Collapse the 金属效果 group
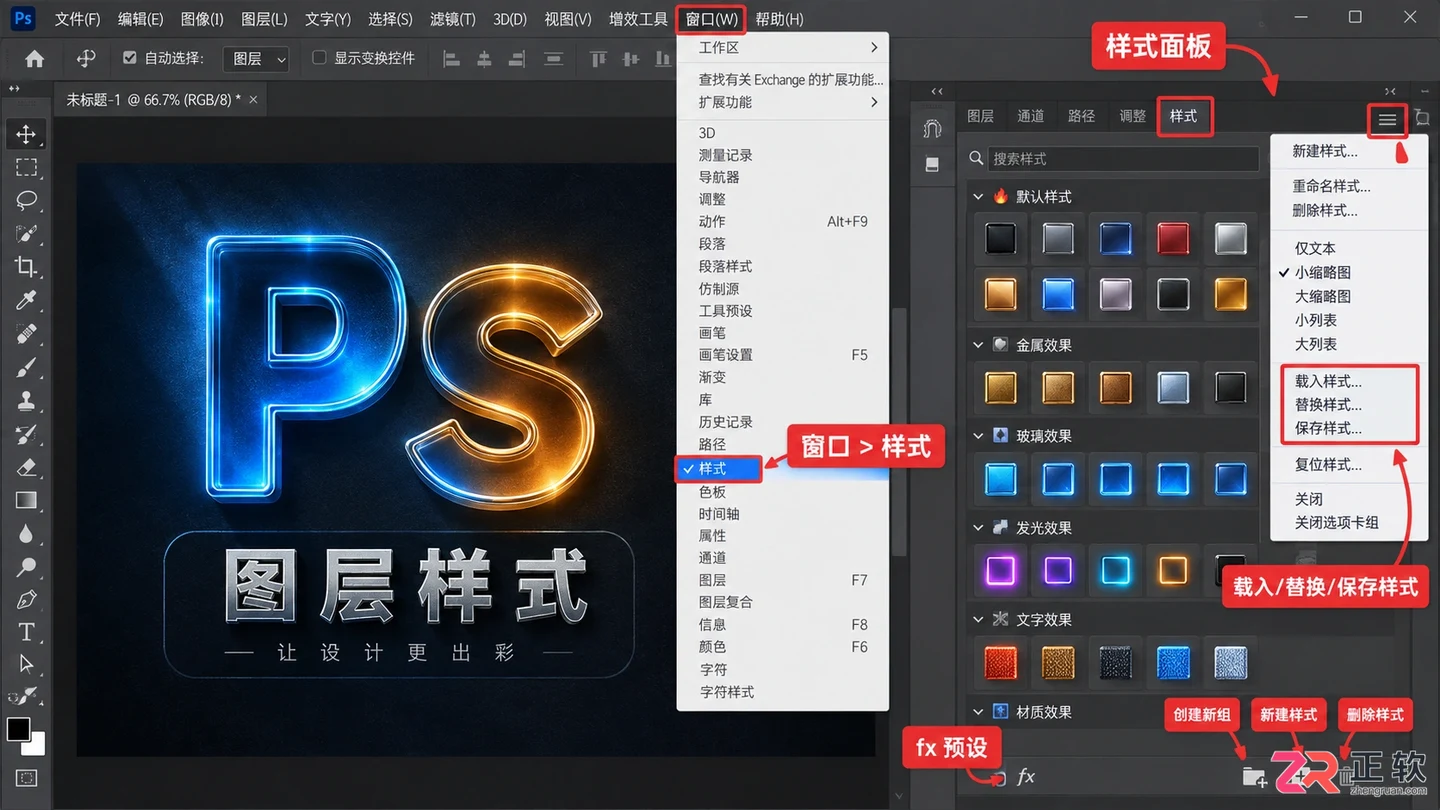Viewport: 1440px width, 810px height. [978, 345]
